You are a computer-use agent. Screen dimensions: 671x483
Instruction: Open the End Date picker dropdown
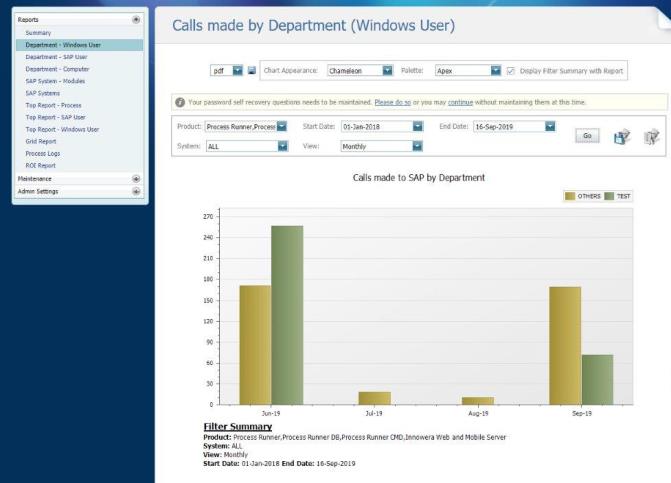[x=550, y=127]
